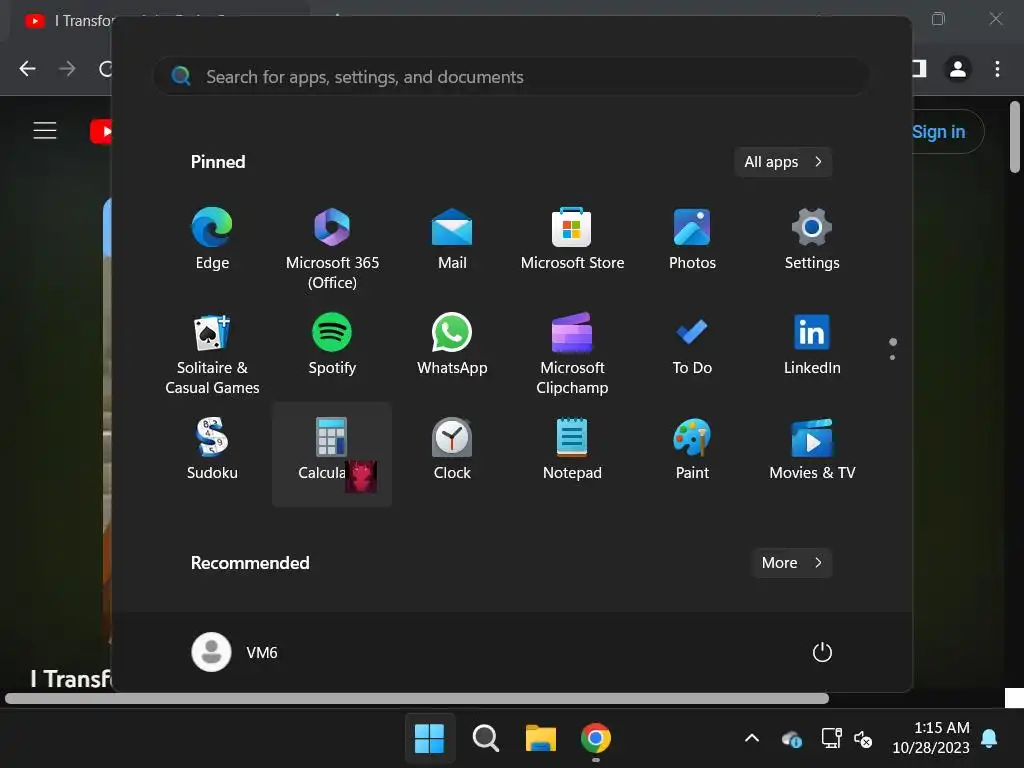Open notifications bell
The height and width of the screenshot is (768, 1024).
989,738
